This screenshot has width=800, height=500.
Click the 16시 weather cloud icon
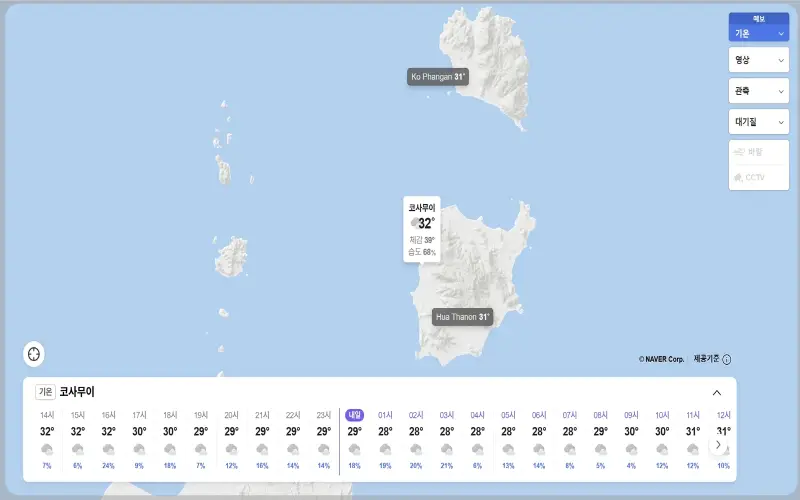tap(108, 449)
